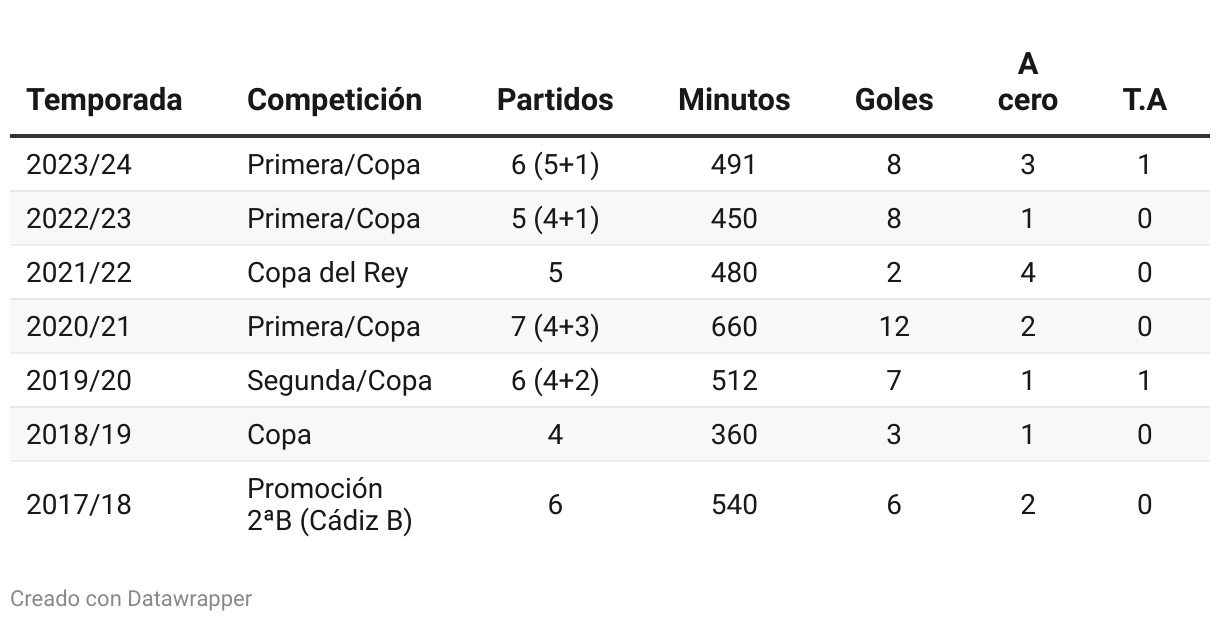Click the Copa del Rey competition cell
1220x622 pixels.
[x=327, y=273]
